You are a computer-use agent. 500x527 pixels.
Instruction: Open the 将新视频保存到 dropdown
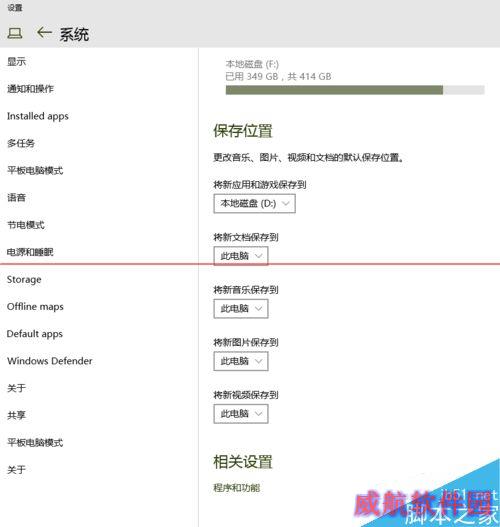tap(241, 414)
